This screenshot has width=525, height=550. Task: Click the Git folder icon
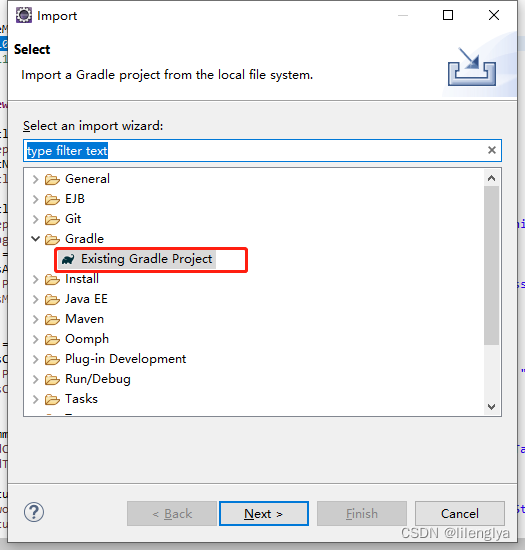coord(52,219)
